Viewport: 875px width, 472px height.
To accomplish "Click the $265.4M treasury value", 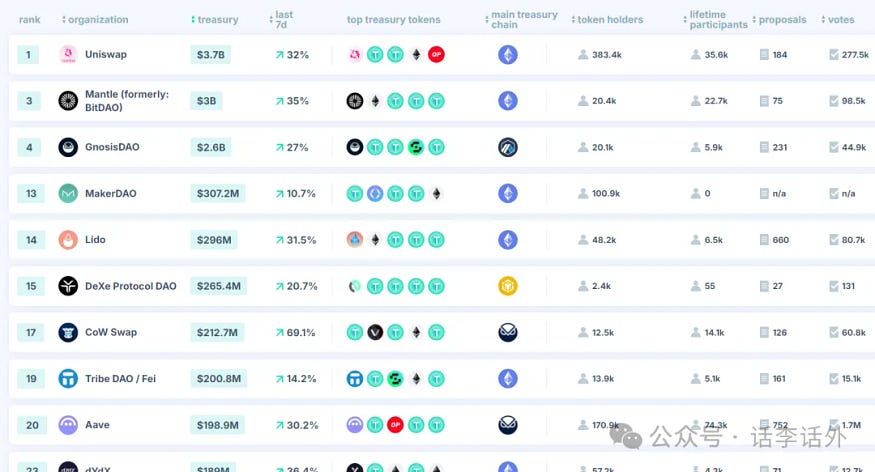I will click(219, 286).
